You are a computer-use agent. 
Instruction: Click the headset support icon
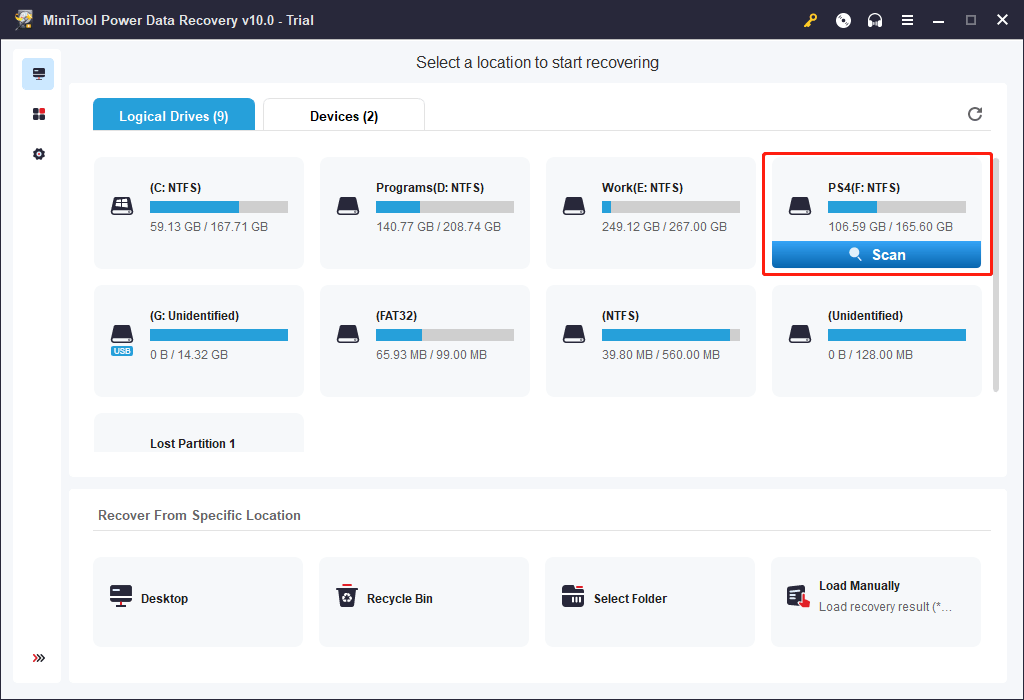[x=875, y=19]
